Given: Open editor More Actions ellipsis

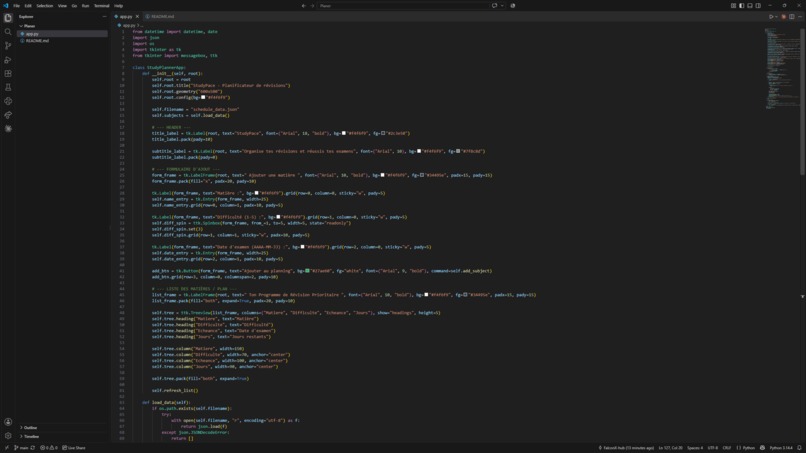Looking at the screenshot, I should tap(800, 16).
